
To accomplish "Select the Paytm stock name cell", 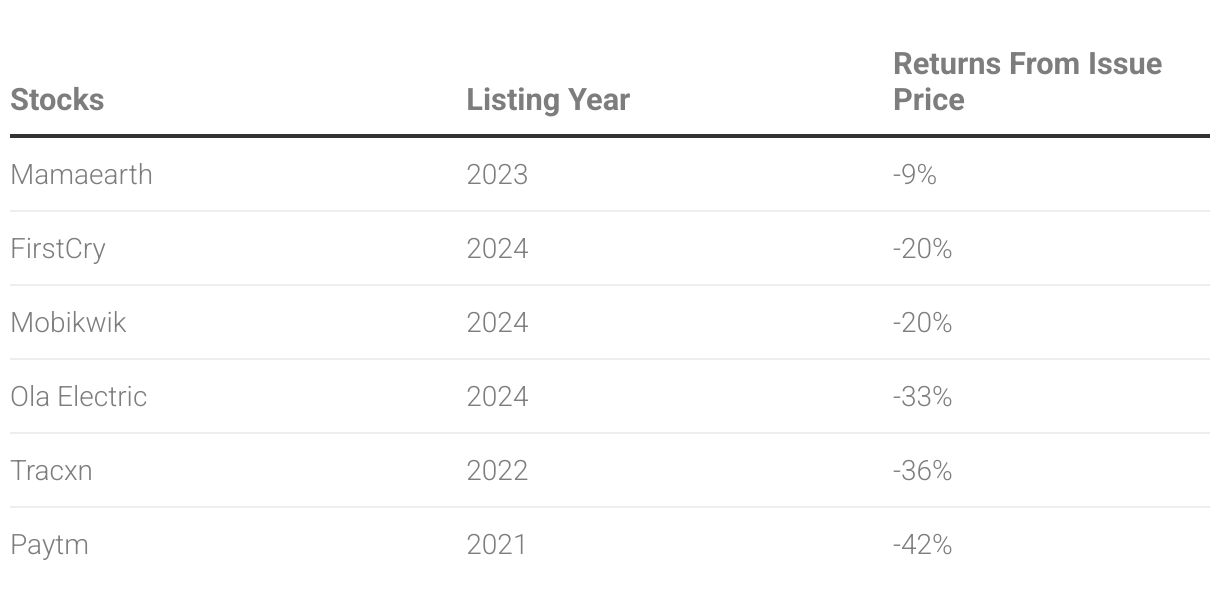I will tap(49, 545).
